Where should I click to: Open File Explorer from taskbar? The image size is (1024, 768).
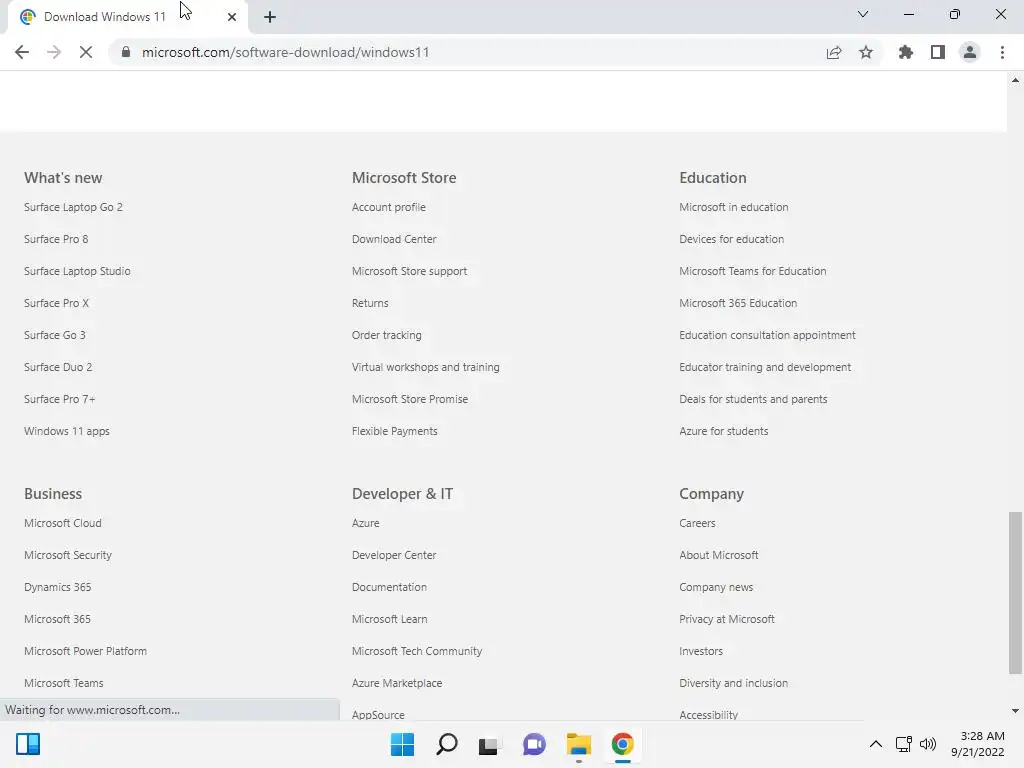point(579,744)
